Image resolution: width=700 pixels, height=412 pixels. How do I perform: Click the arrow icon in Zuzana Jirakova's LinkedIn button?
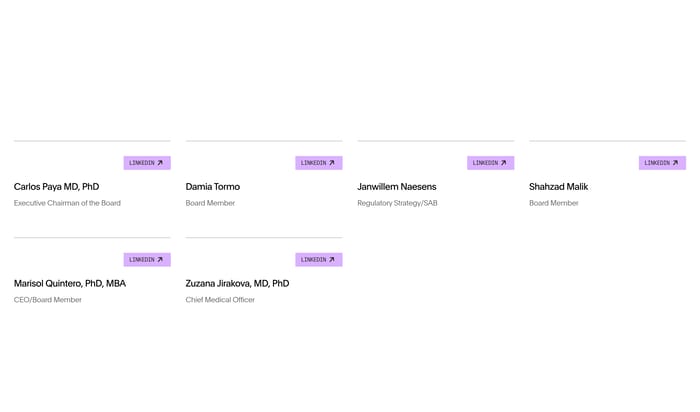point(332,260)
